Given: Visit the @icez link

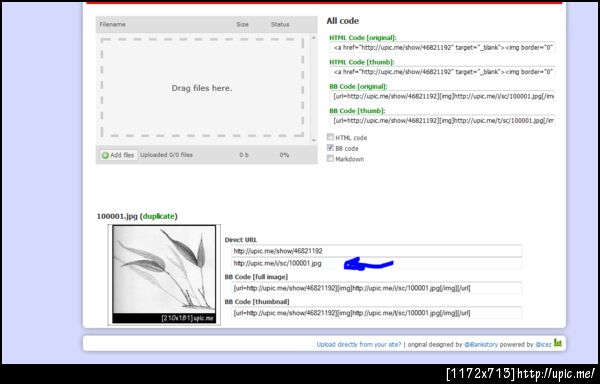Looking at the screenshot, I should (x=543, y=345).
